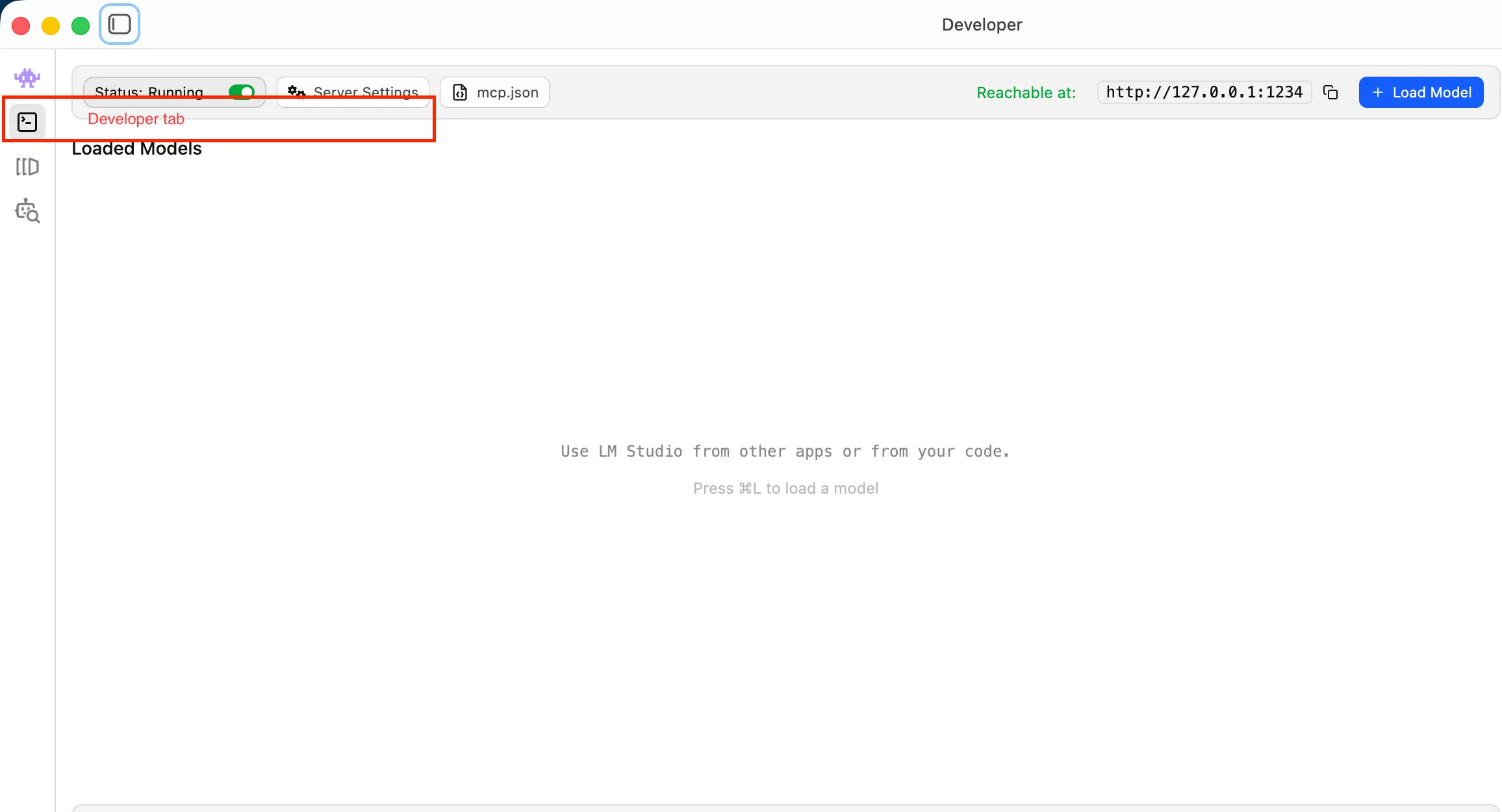This screenshot has height=812, width=1502.
Task: Click the Load Model button
Action: (1421, 92)
